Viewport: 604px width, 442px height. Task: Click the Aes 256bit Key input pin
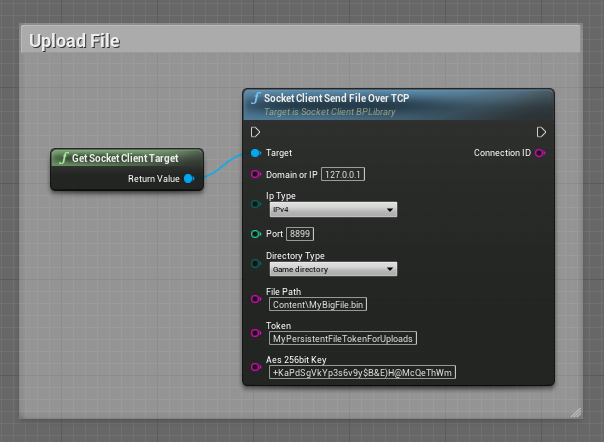point(256,366)
